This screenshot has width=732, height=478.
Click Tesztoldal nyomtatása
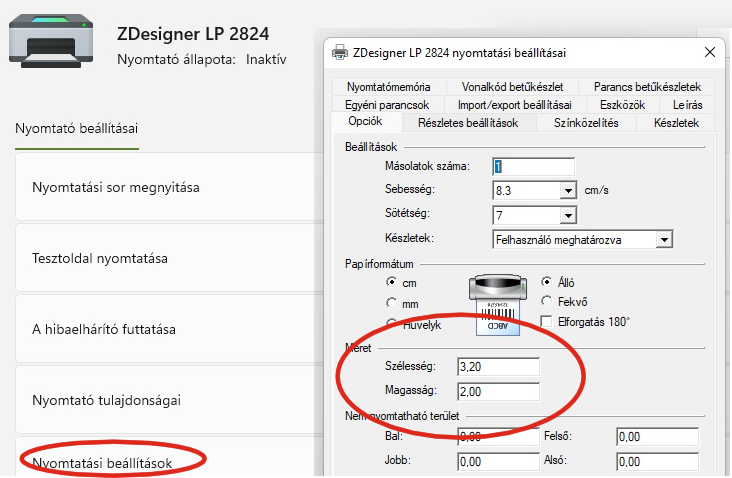point(169,258)
